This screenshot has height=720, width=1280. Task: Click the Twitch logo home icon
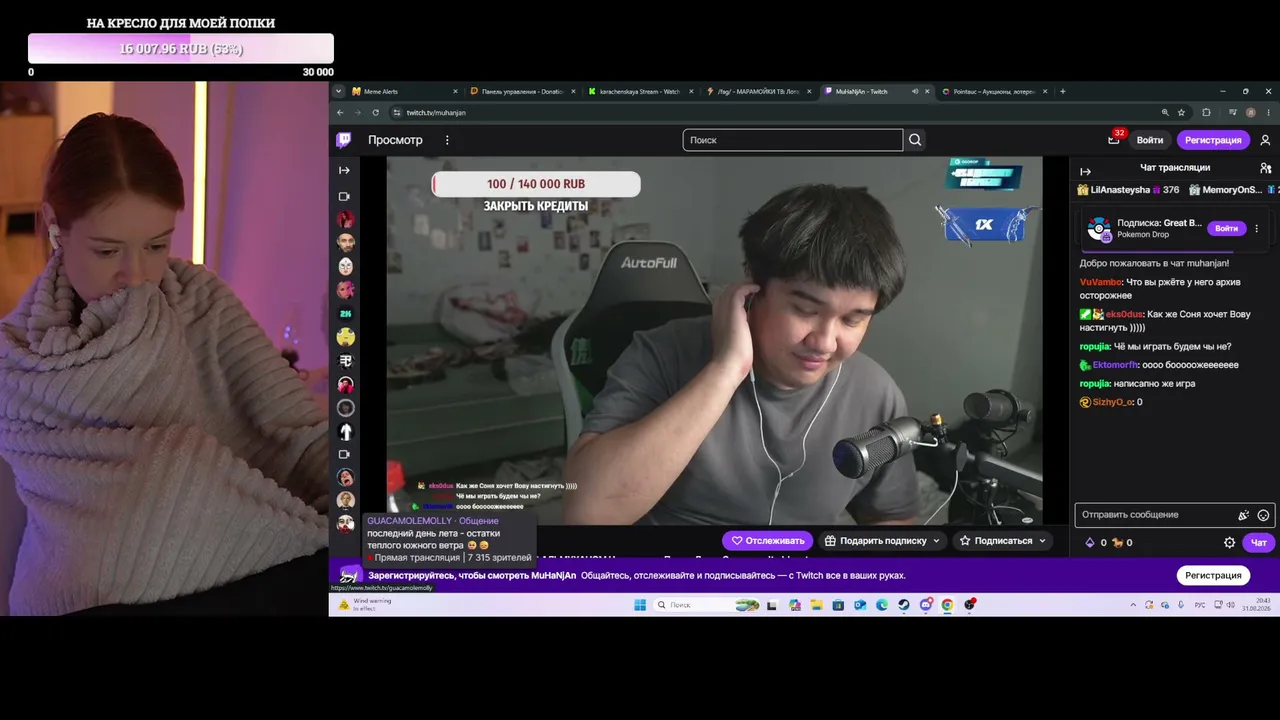[x=344, y=140]
